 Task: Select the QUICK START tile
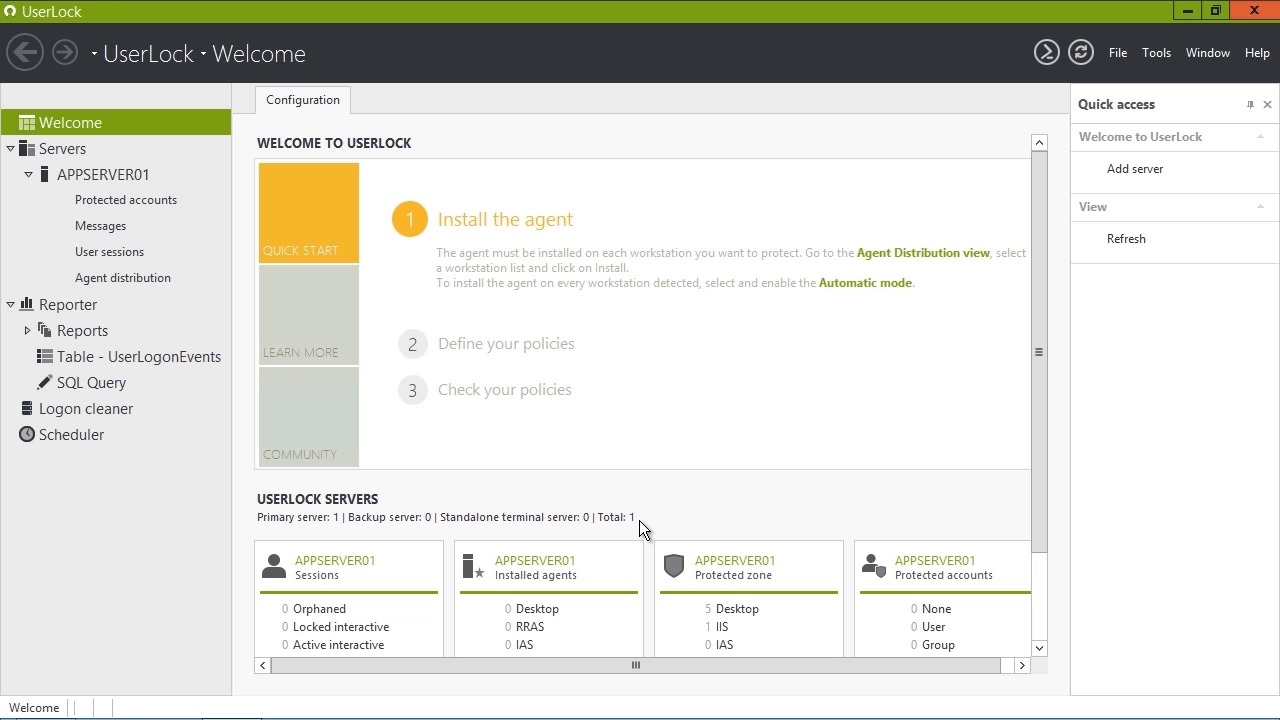coord(309,213)
